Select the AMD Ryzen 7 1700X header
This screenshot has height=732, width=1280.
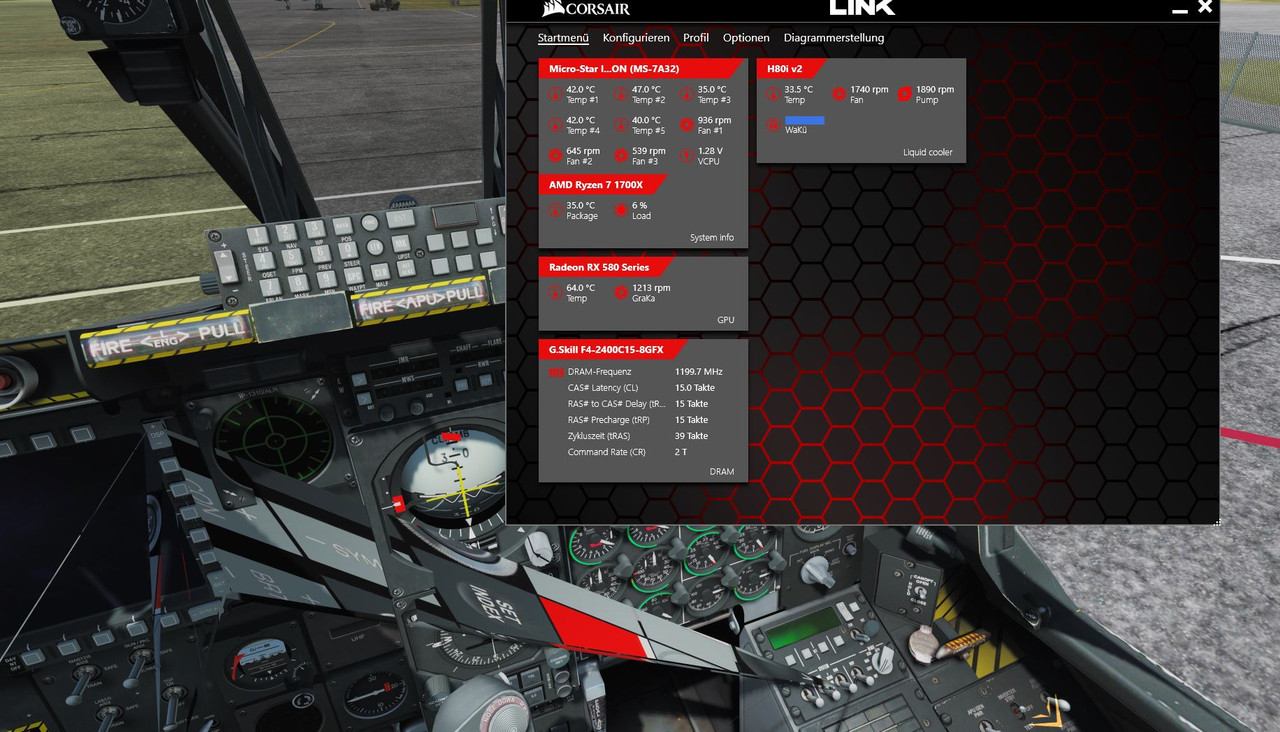(x=603, y=185)
